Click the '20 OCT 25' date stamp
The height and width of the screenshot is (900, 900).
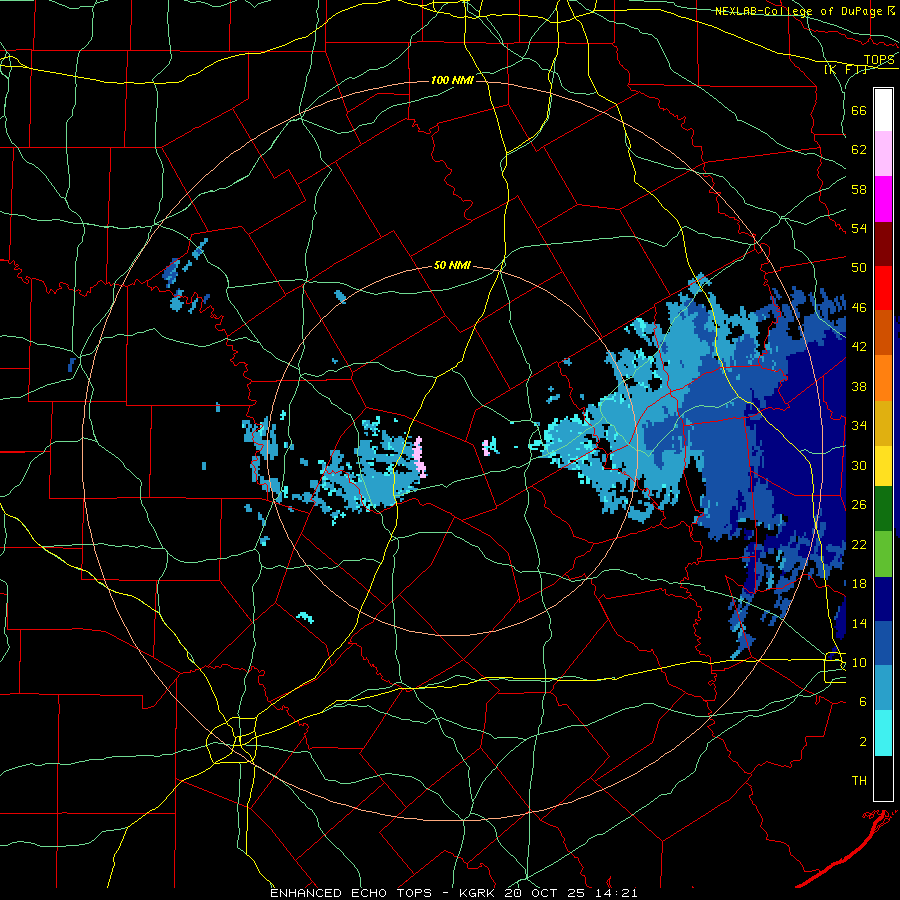(x=546, y=893)
